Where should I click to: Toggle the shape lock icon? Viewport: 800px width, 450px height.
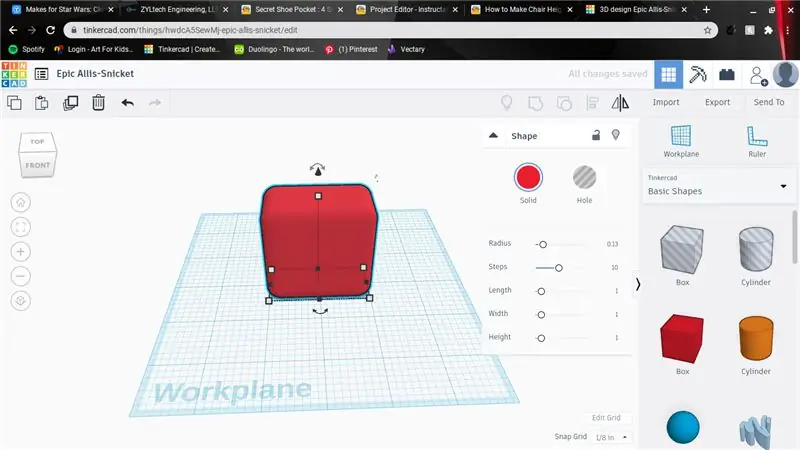click(x=595, y=135)
